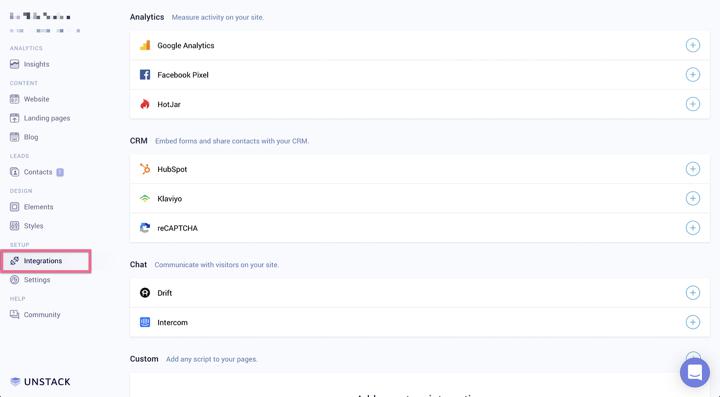Add the HubSpot integration via plus icon
720x397 pixels.
[x=692, y=169]
